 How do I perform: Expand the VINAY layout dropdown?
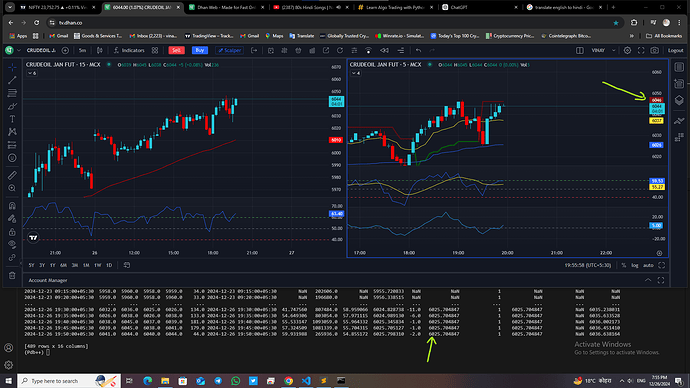pyautogui.click(x=613, y=51)
